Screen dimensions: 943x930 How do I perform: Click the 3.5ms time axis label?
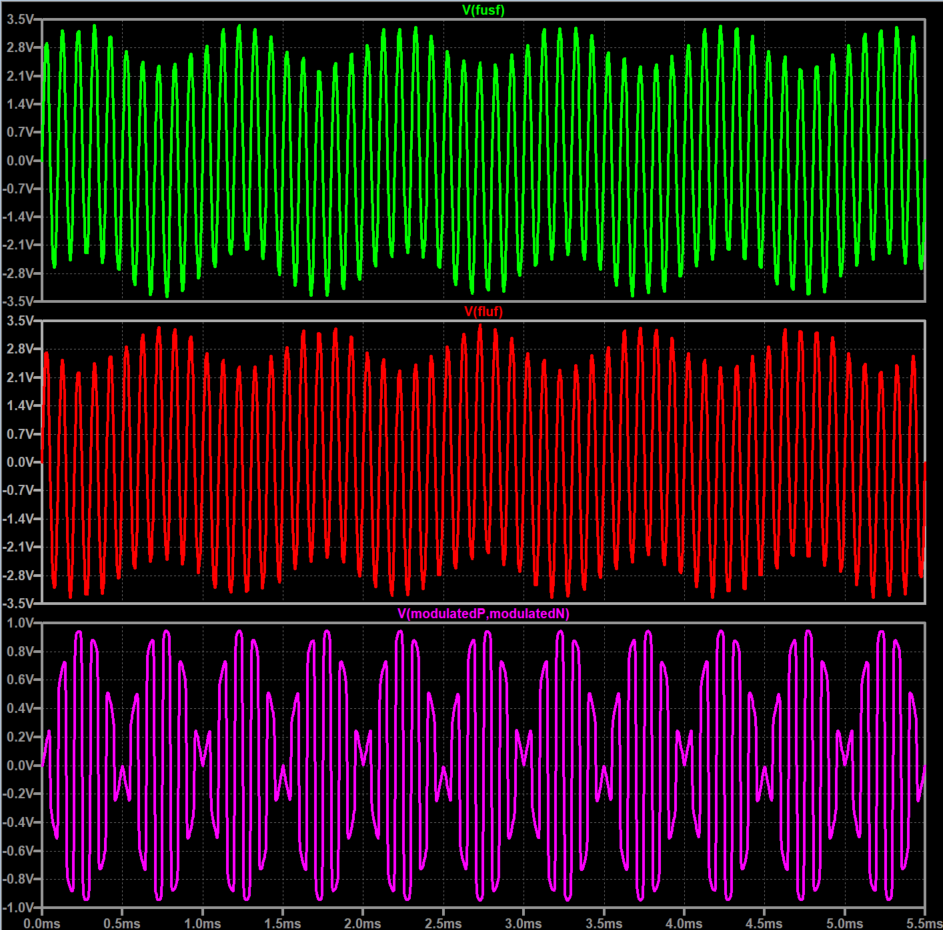603,923
